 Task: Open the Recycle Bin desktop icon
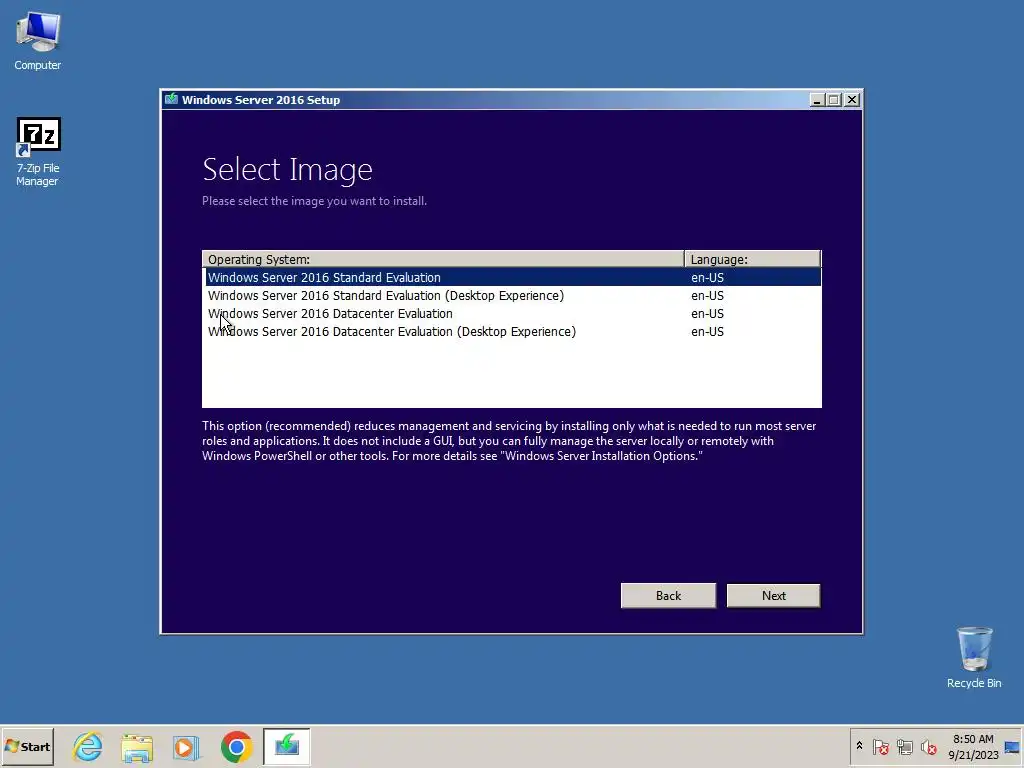tap(974, 657)
